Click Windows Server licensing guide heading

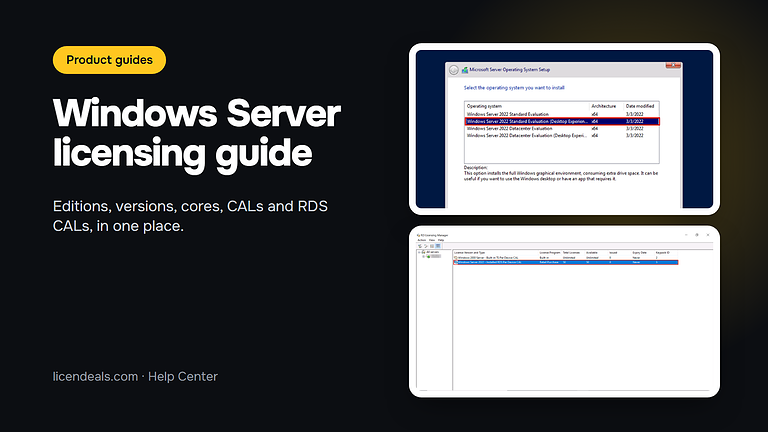pos(196,133)
